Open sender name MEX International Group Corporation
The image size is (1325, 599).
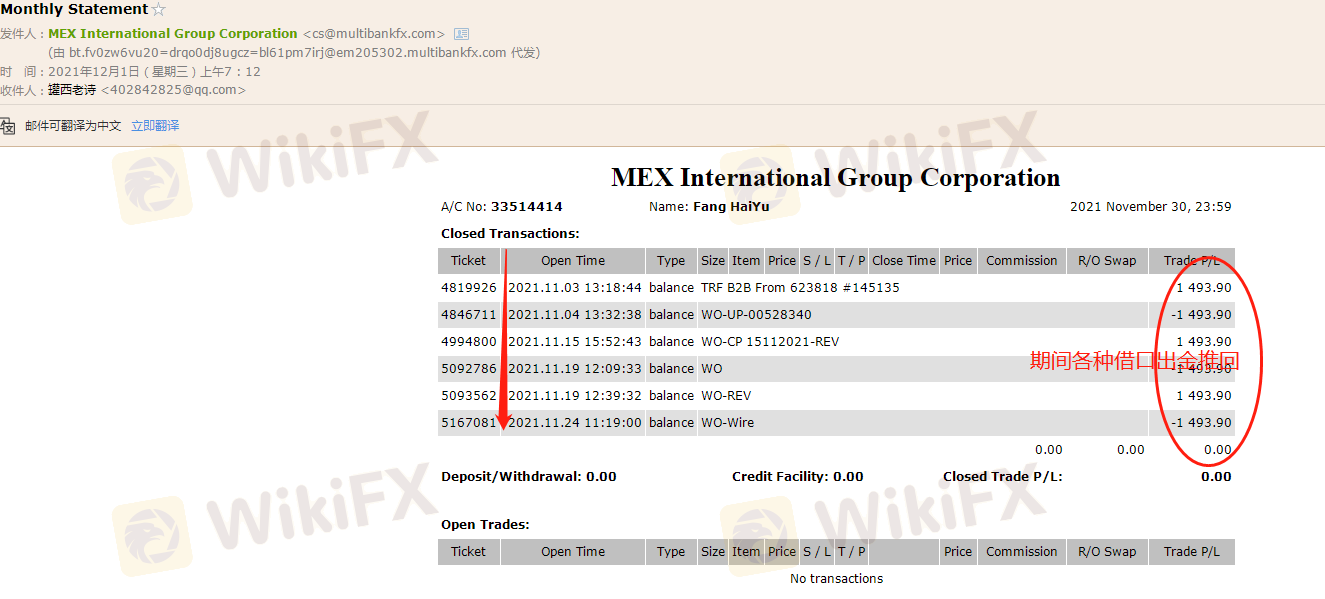pyautogui.click(x=173, y=34)
